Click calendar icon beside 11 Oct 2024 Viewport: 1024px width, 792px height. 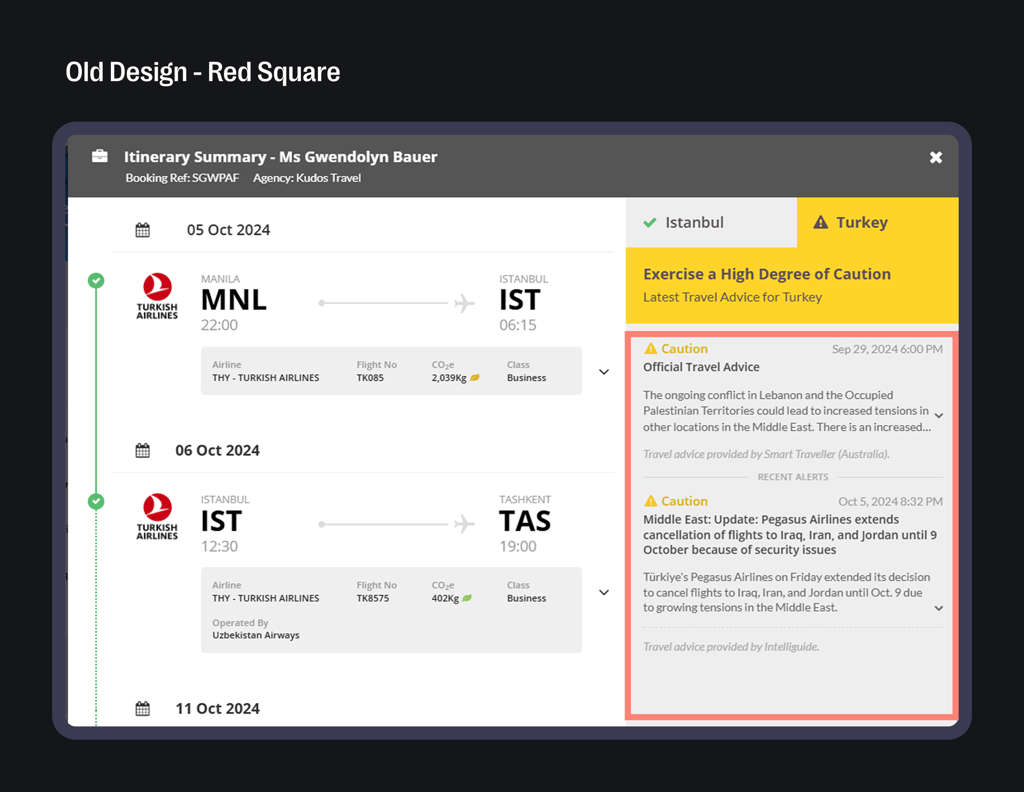143,709
